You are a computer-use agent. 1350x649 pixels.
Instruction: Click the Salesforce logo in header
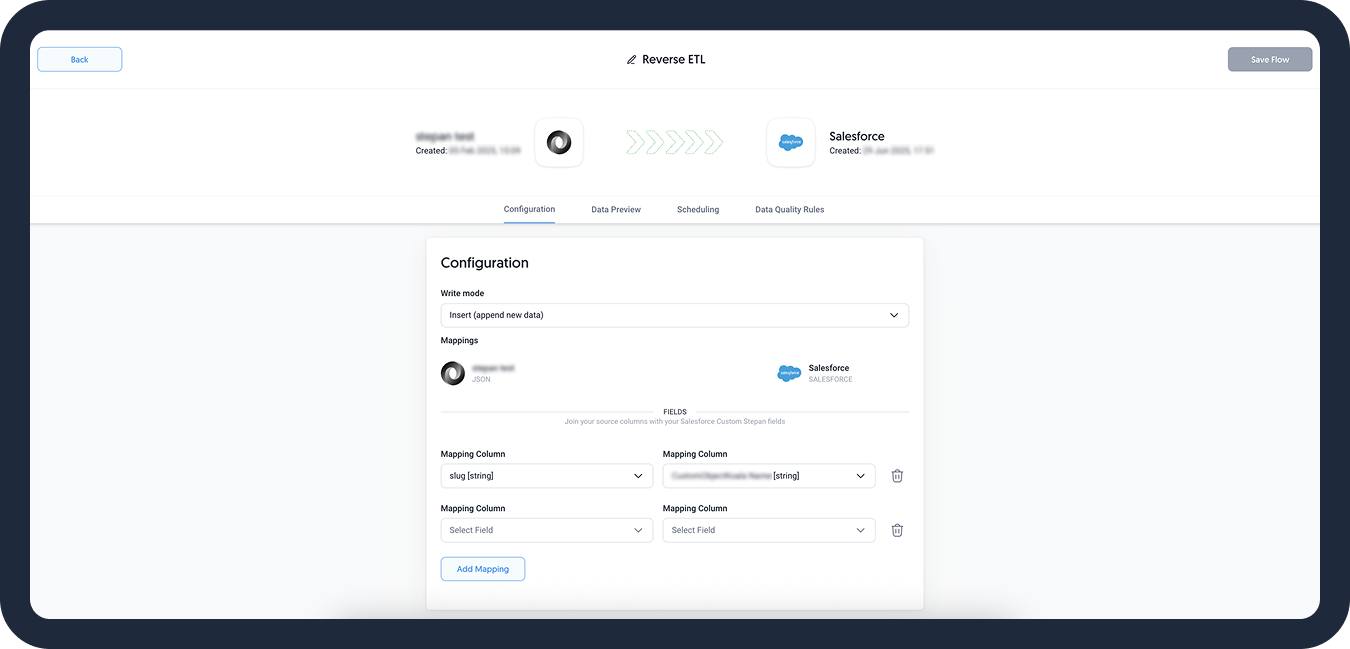click(x=791, y=143)
